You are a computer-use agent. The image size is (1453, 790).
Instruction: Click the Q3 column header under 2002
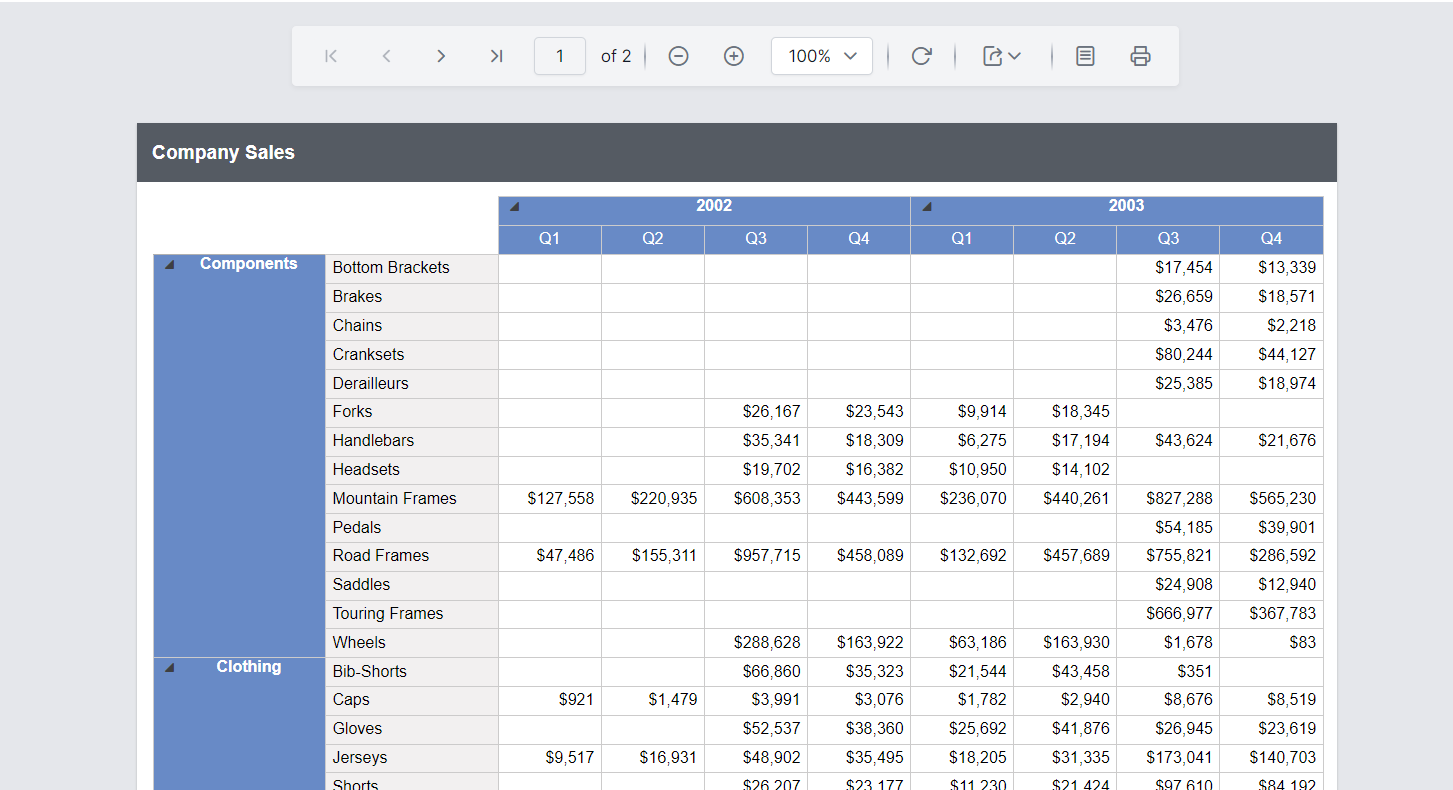[x=756, y=239]
